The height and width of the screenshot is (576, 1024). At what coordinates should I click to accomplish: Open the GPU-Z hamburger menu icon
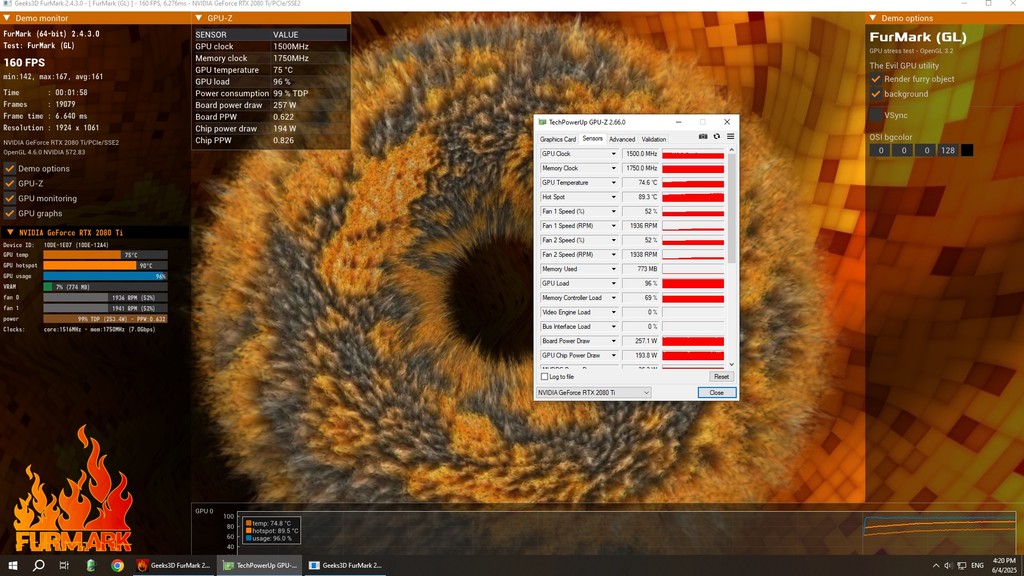pyautogui.click(x=730, y=136)
